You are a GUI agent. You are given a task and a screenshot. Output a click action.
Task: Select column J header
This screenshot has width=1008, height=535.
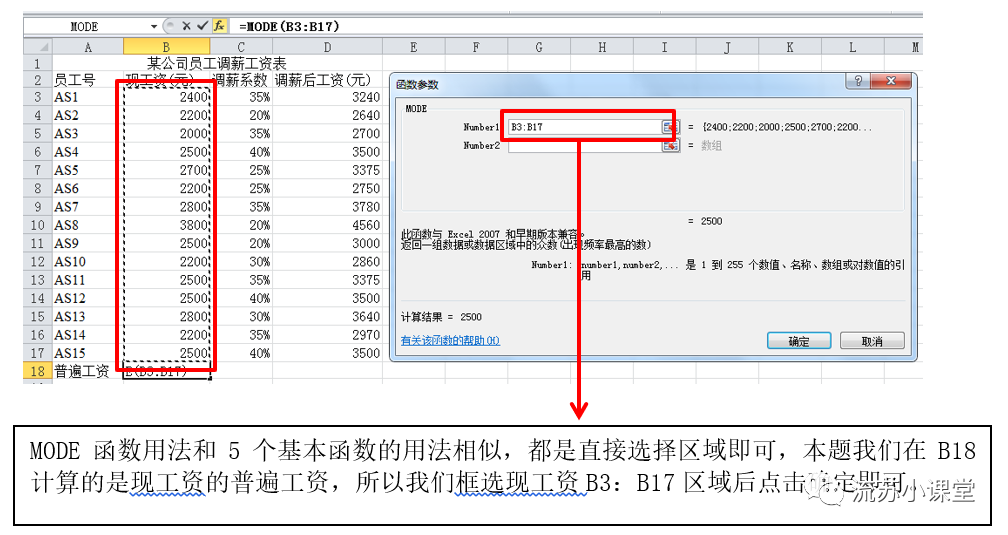727,47
